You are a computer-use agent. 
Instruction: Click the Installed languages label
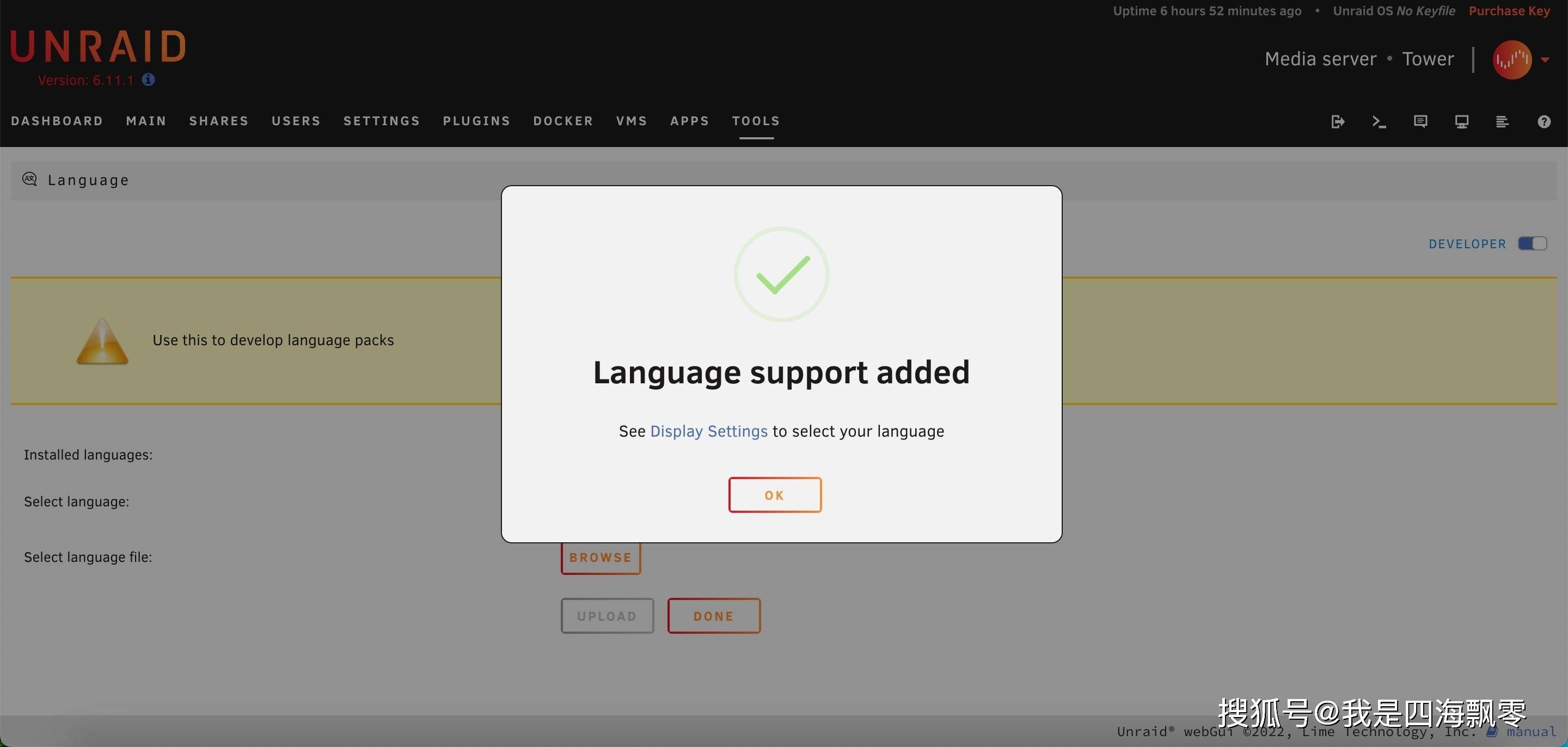tap(88, 455)
